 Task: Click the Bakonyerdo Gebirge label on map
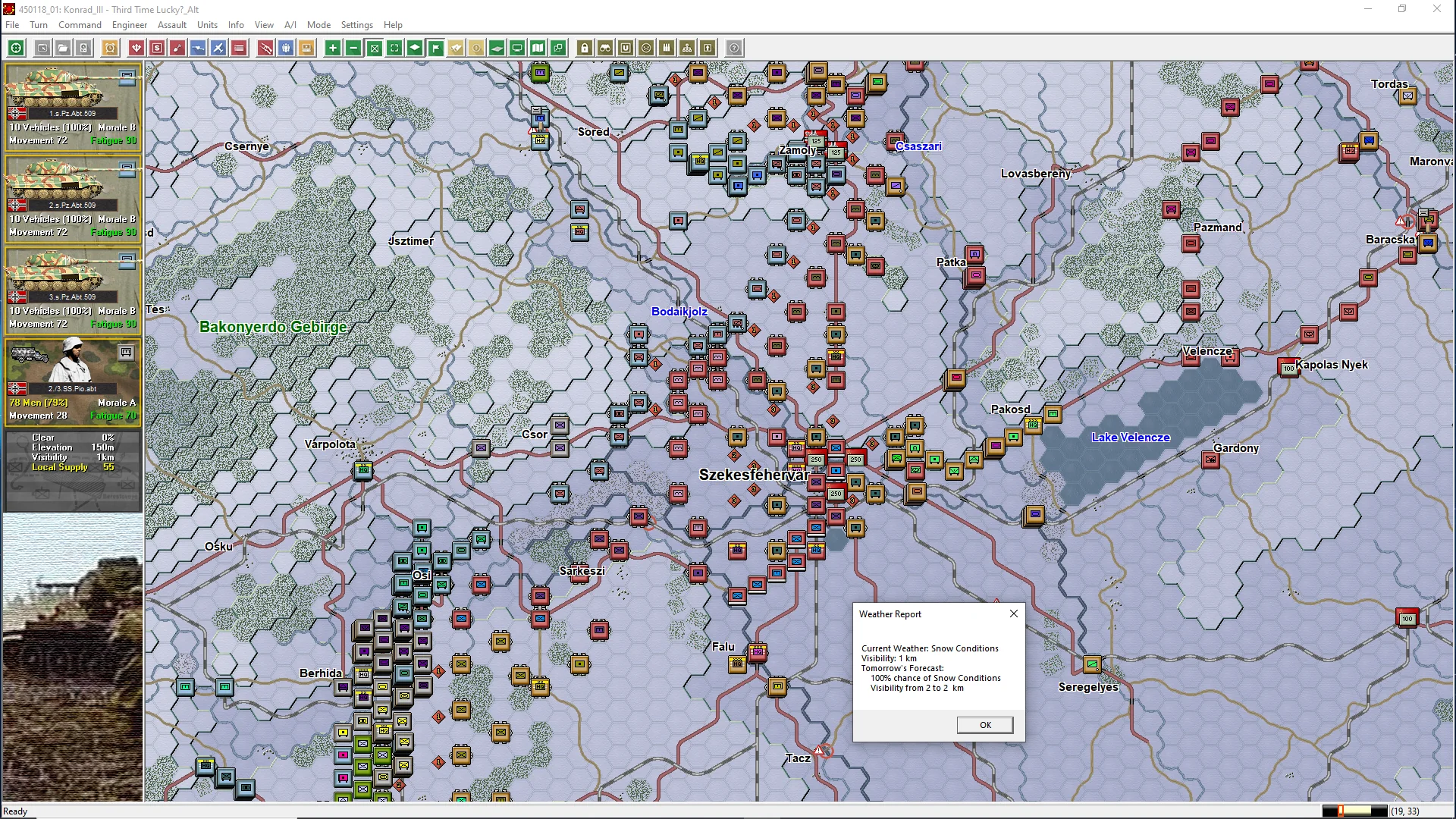[273, 327]
